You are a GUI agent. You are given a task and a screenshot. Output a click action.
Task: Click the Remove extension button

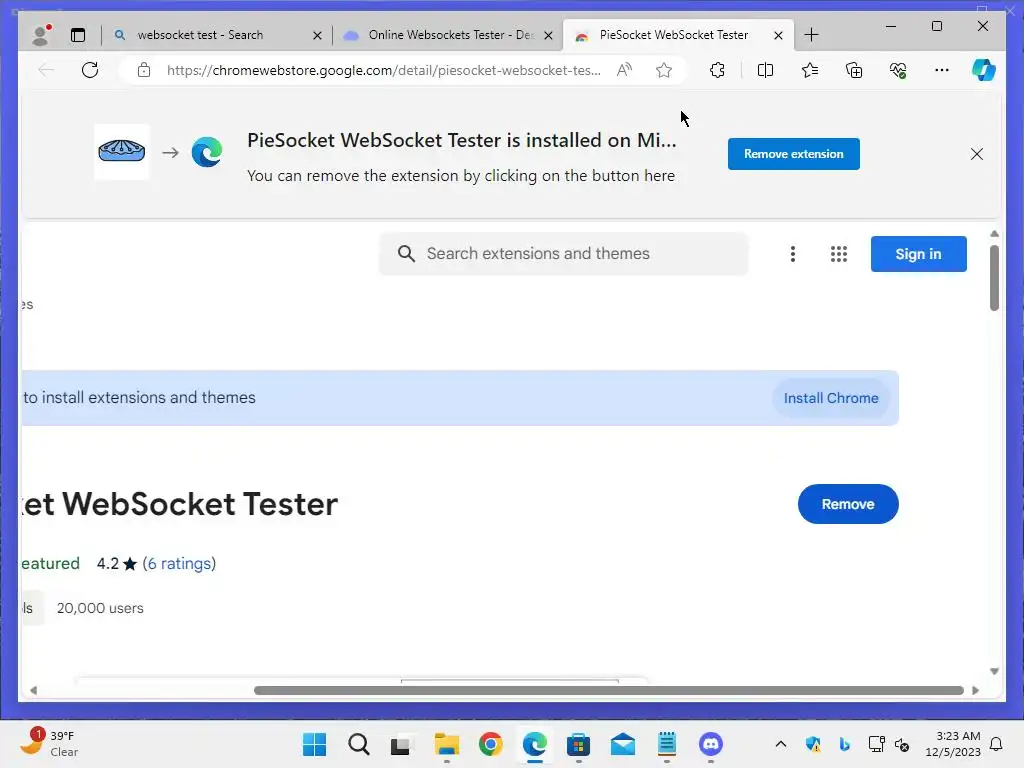point(793,154)
